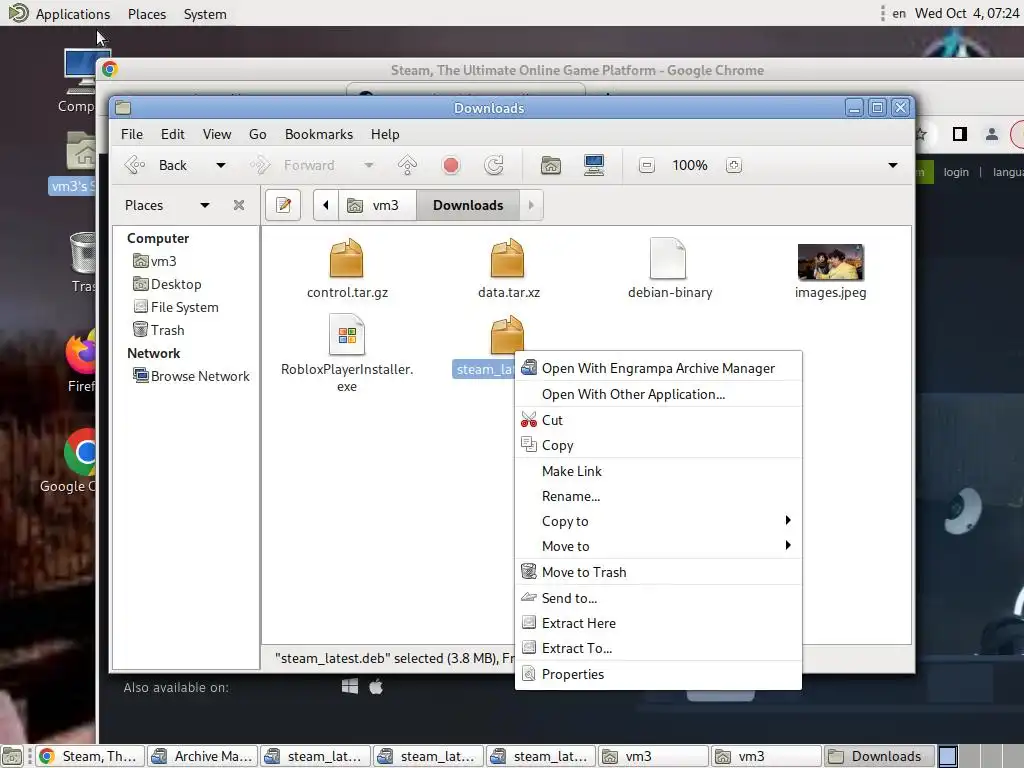Select the data.tar.xz archive icon
Screen dimensions: 1024x768
coord(507,258)
